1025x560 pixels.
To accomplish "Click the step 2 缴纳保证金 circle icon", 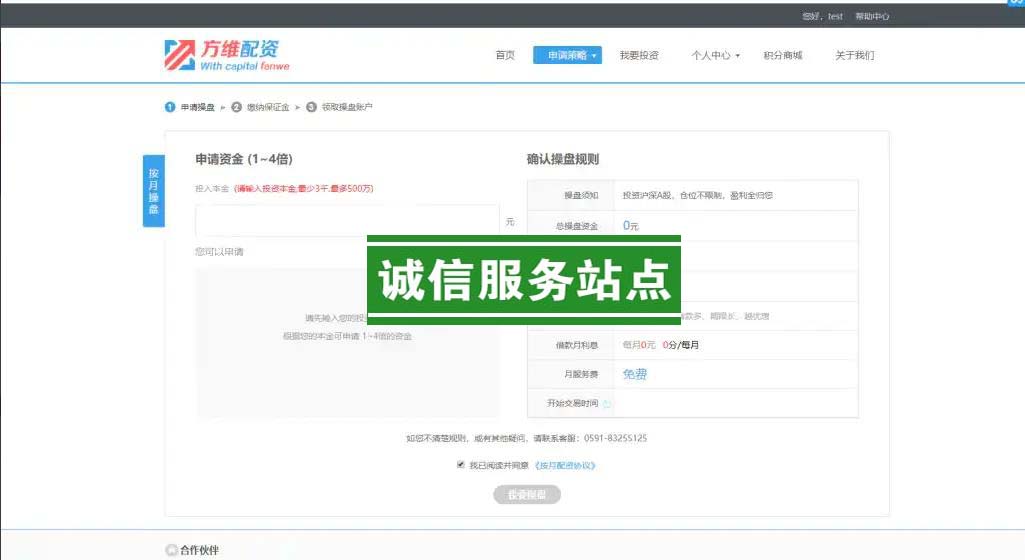I will (x=237, y=107).
